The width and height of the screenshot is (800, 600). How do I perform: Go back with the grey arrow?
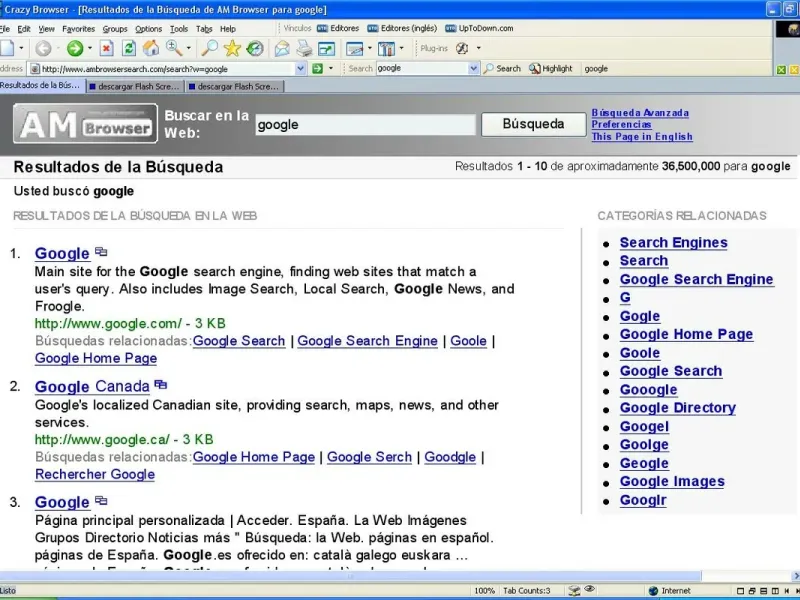[43, 48]
